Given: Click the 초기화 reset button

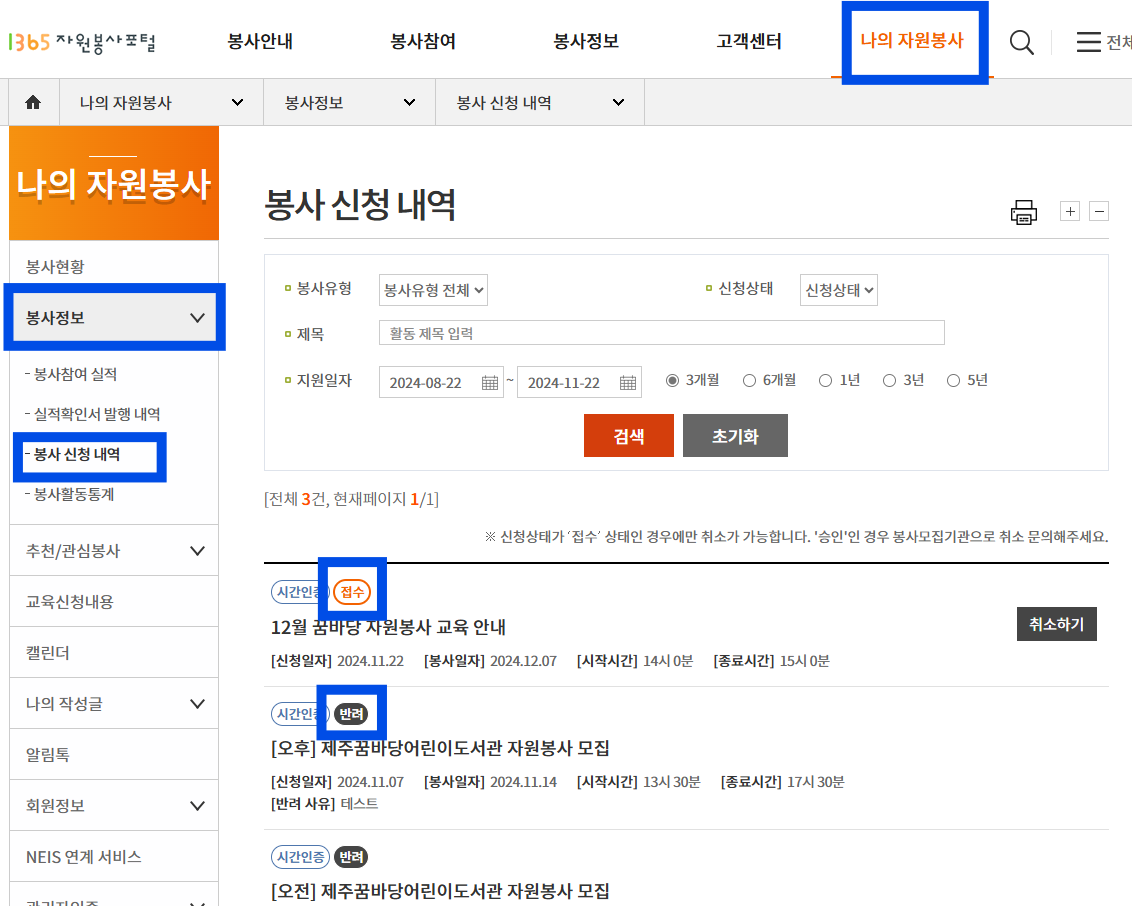Looking at the screenshot, I should [735, 435].
